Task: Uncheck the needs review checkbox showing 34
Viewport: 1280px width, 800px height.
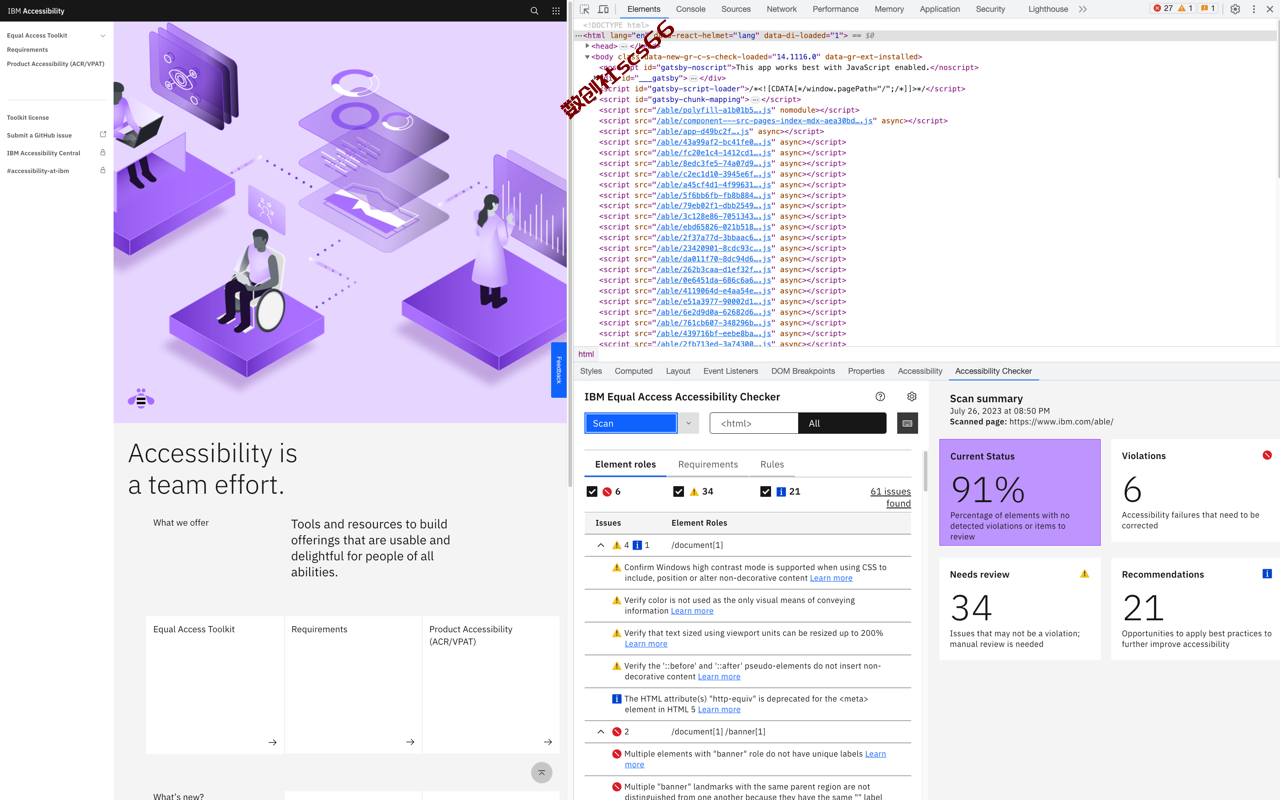Action: 679,492
